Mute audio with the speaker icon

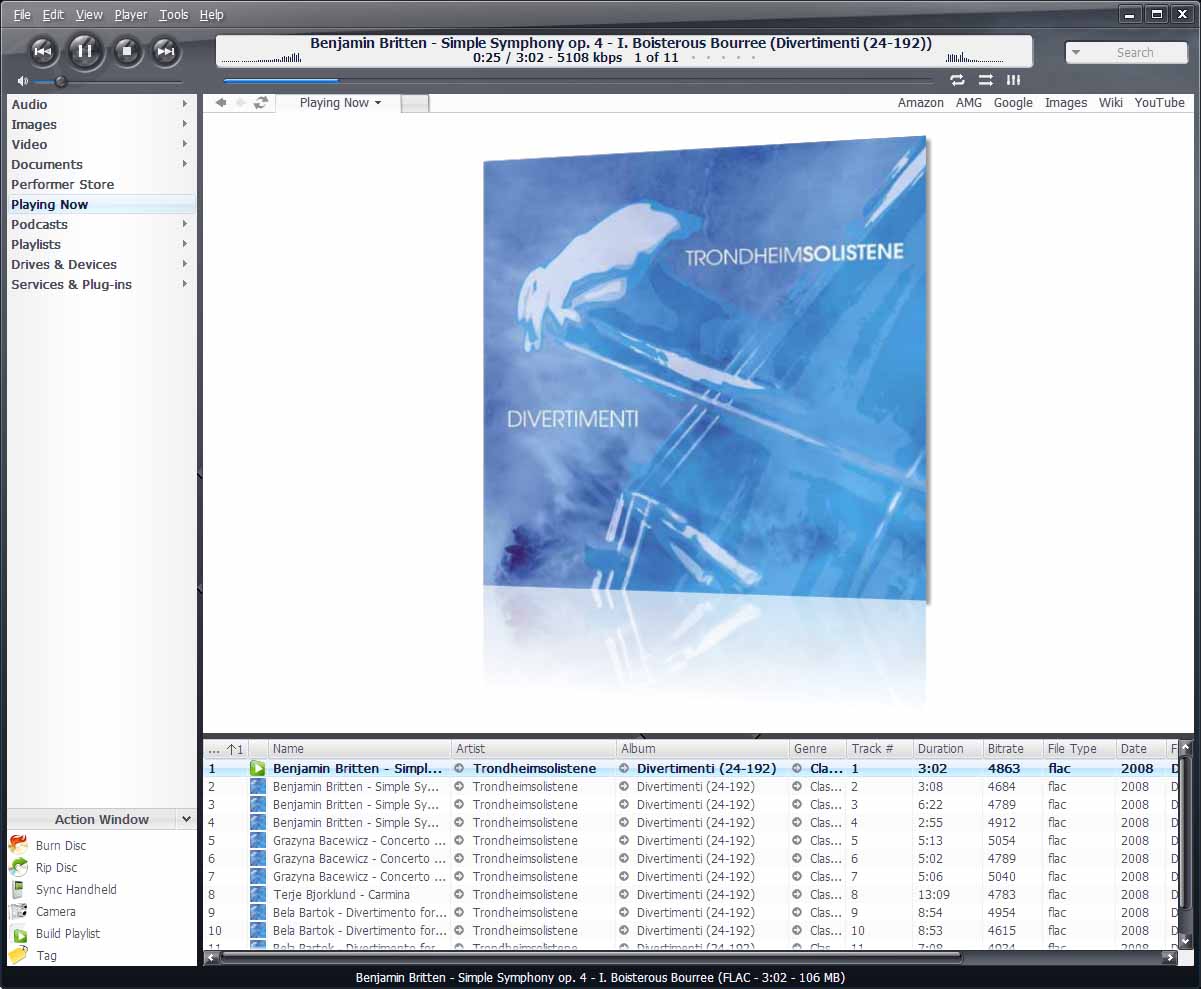point(22,81)
